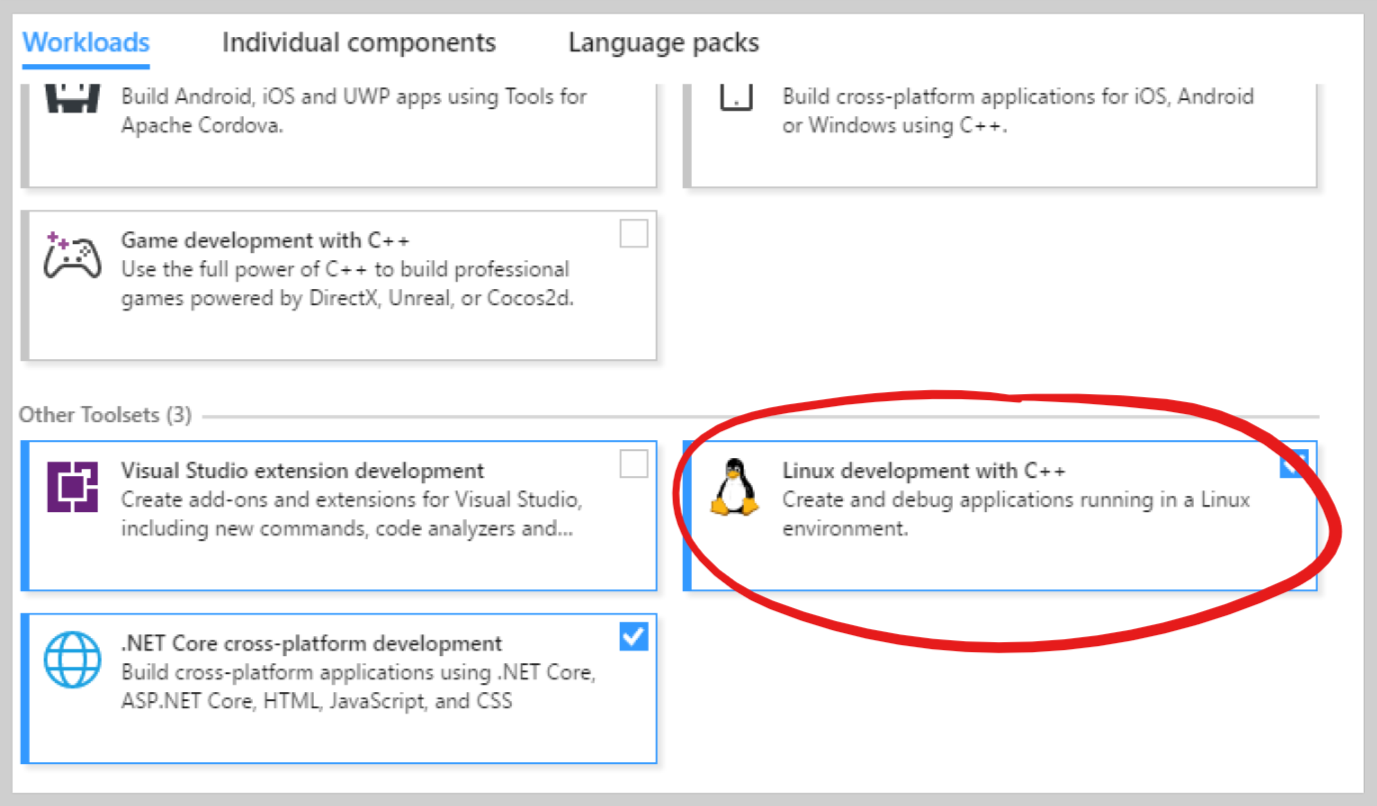Select Linux development with C++ workload title
The width and height of the screenshot is (1377, 806).
pos(923,471)
